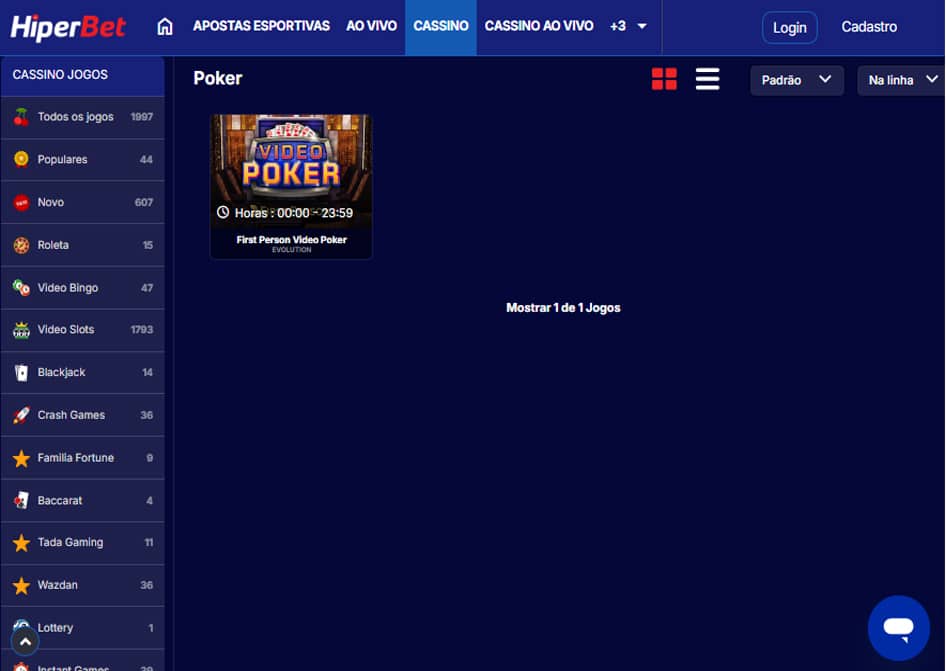The width and height of the screenshot is (946, 671).
Task: Click the Blackjack card icon
Action: point(22,372)
